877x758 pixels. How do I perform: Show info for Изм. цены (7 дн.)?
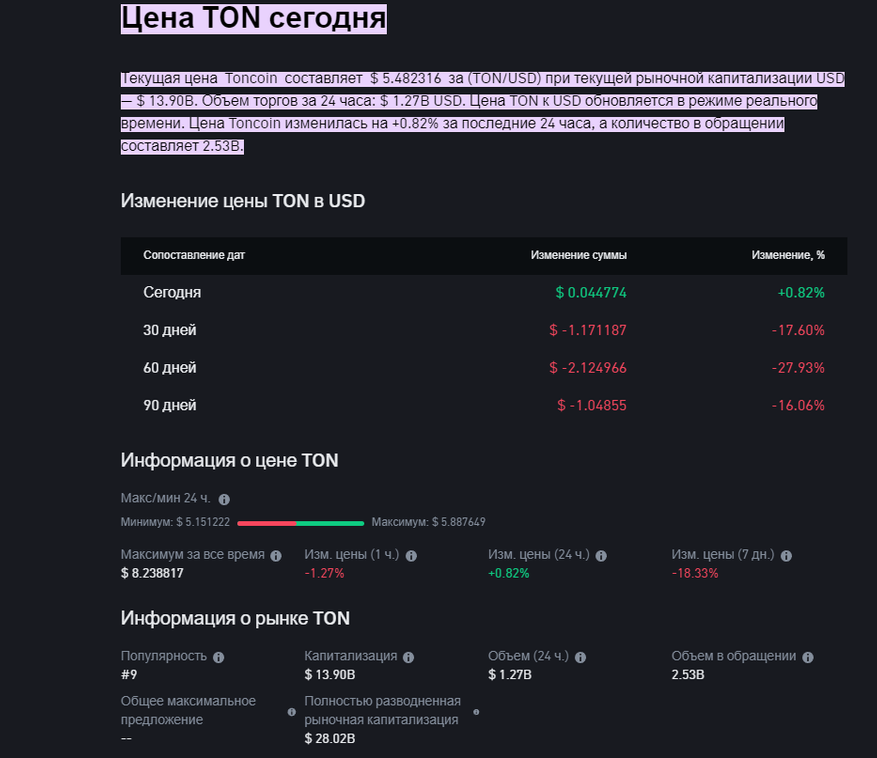[786, 555]
